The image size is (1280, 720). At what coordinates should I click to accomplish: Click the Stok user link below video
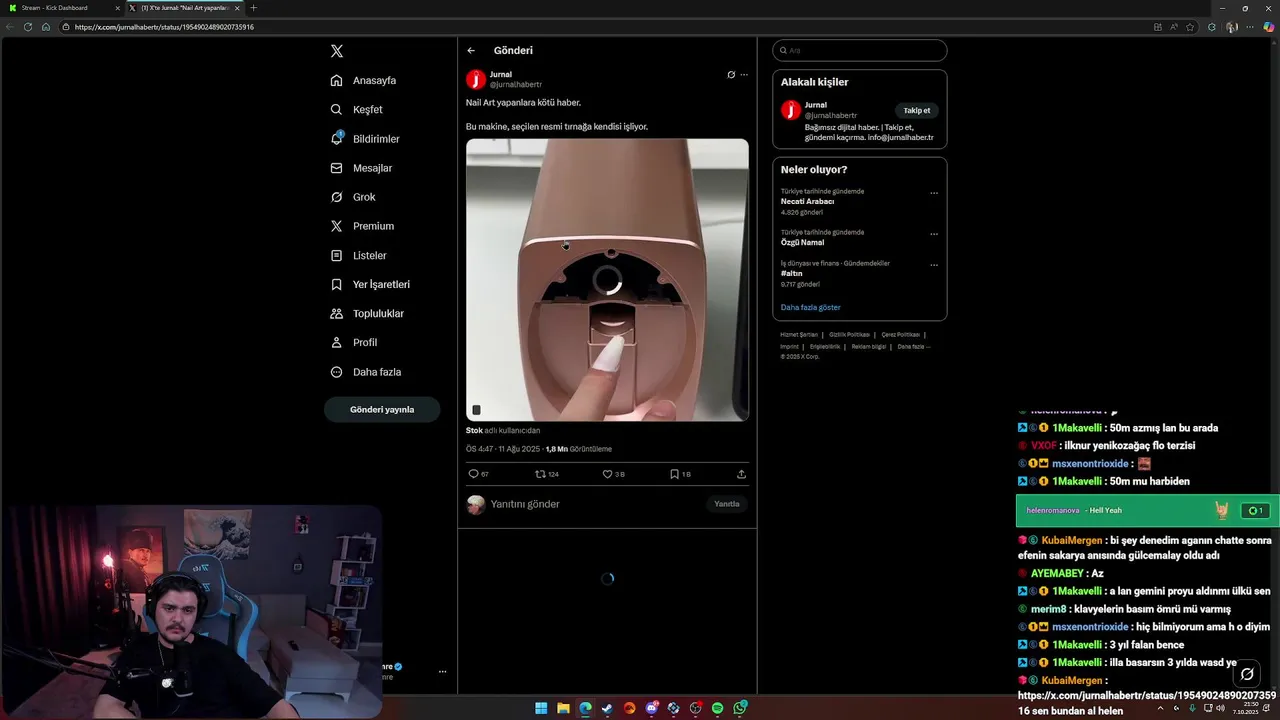point(474,430)
